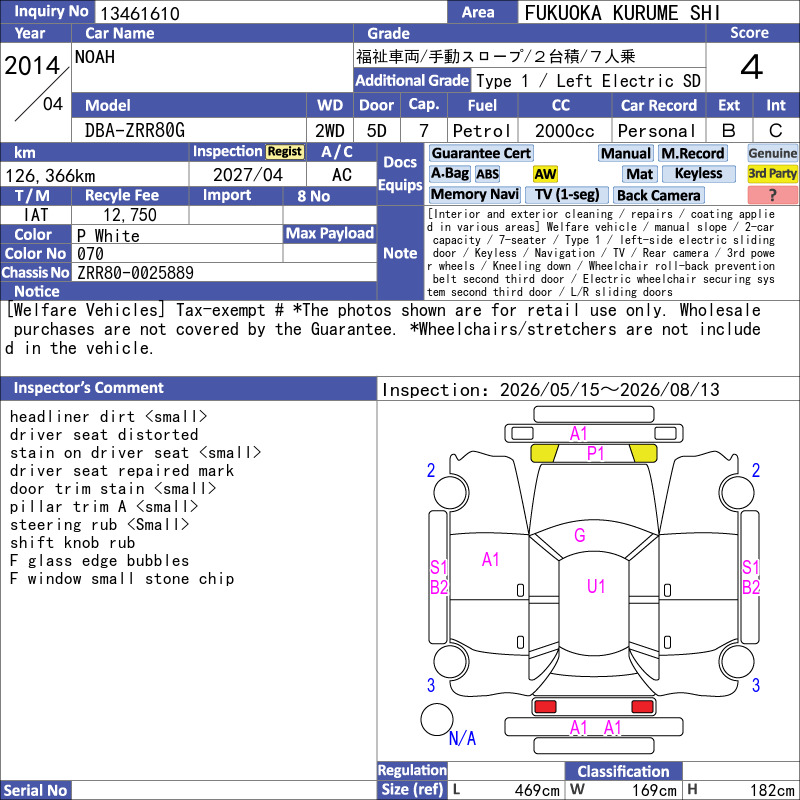Click the left yellow headlight
Image resolution: width=800 pixels, height=800 pixels.
pyautogui.click(x=544, y=453)
